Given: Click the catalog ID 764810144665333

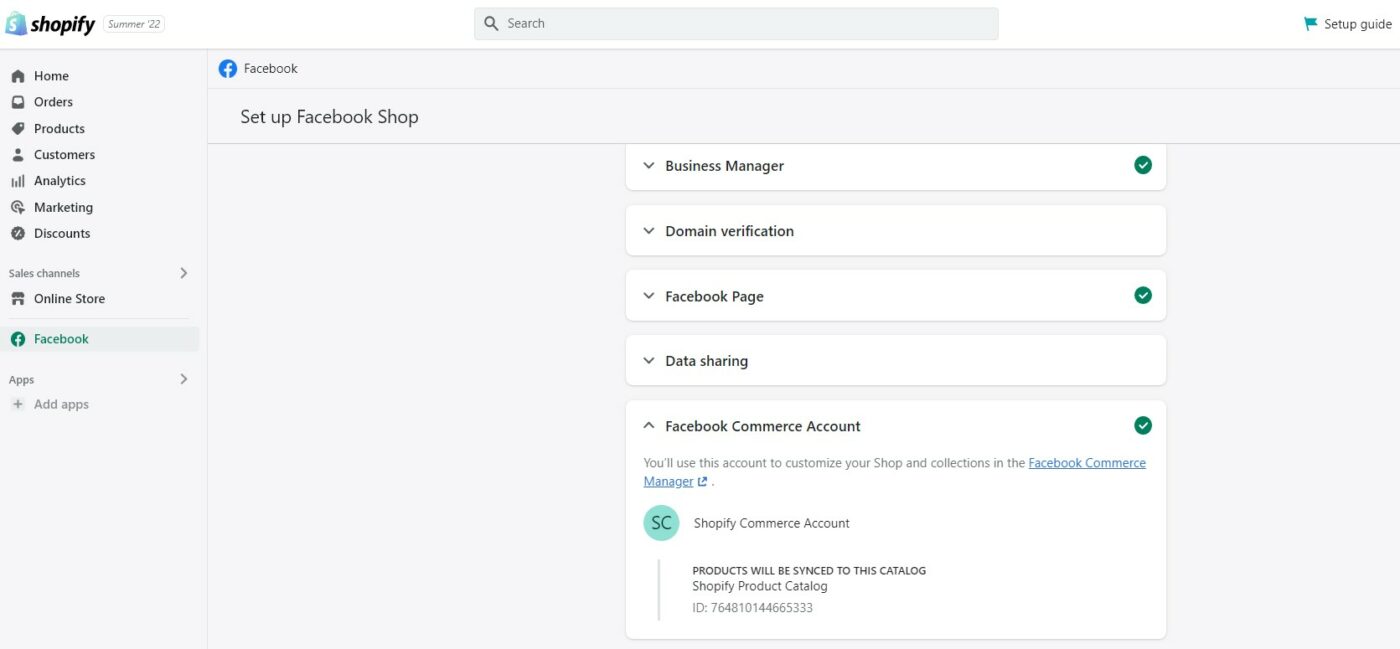Looking at the screenshot, I should pos(753,608).
